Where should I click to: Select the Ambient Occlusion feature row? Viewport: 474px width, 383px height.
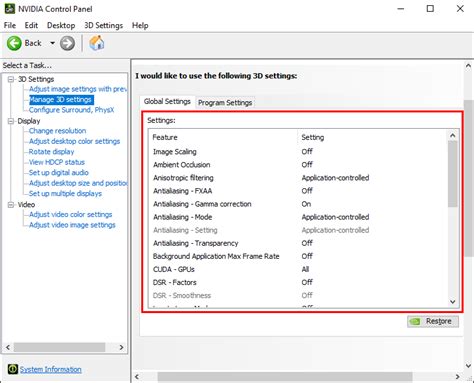pos(298,165)
